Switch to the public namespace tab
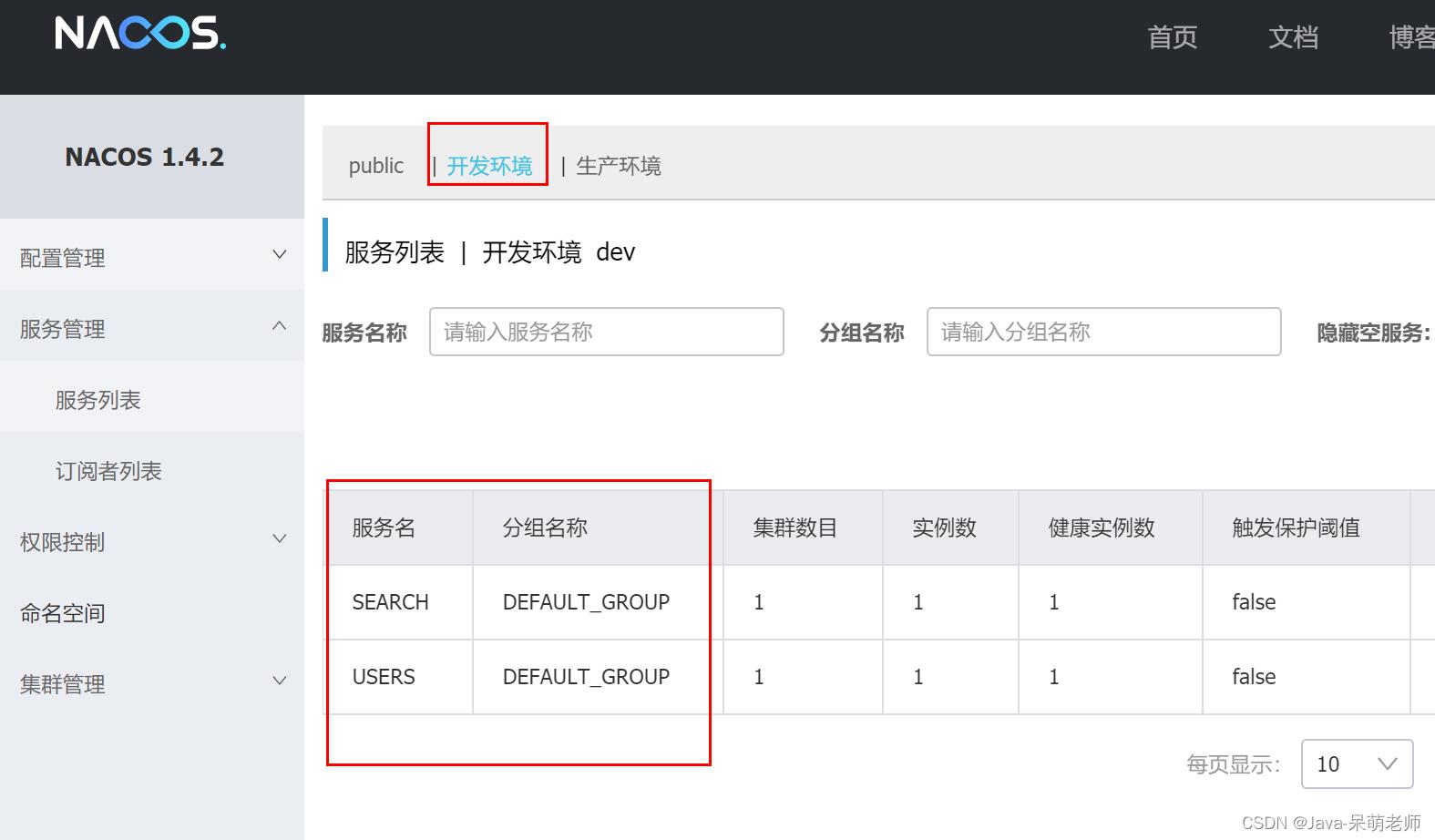 pyautogui.click(x=375, y=166)
